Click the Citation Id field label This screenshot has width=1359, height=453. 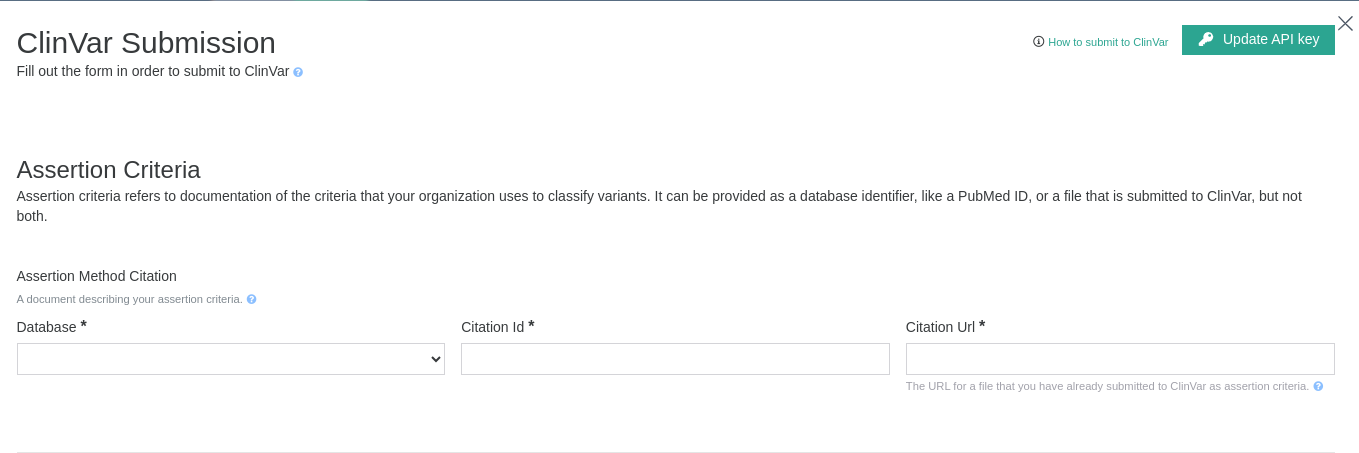pyautogui.click(x=492, y=327)
